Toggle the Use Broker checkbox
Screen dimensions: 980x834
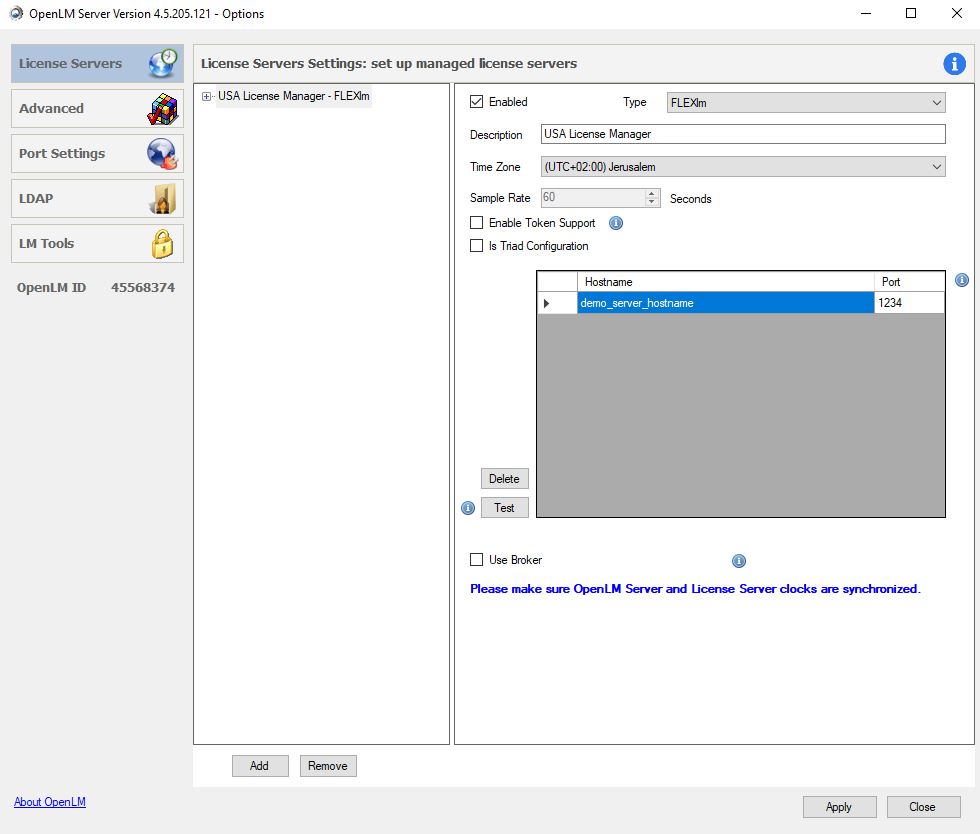pos(477,560)
